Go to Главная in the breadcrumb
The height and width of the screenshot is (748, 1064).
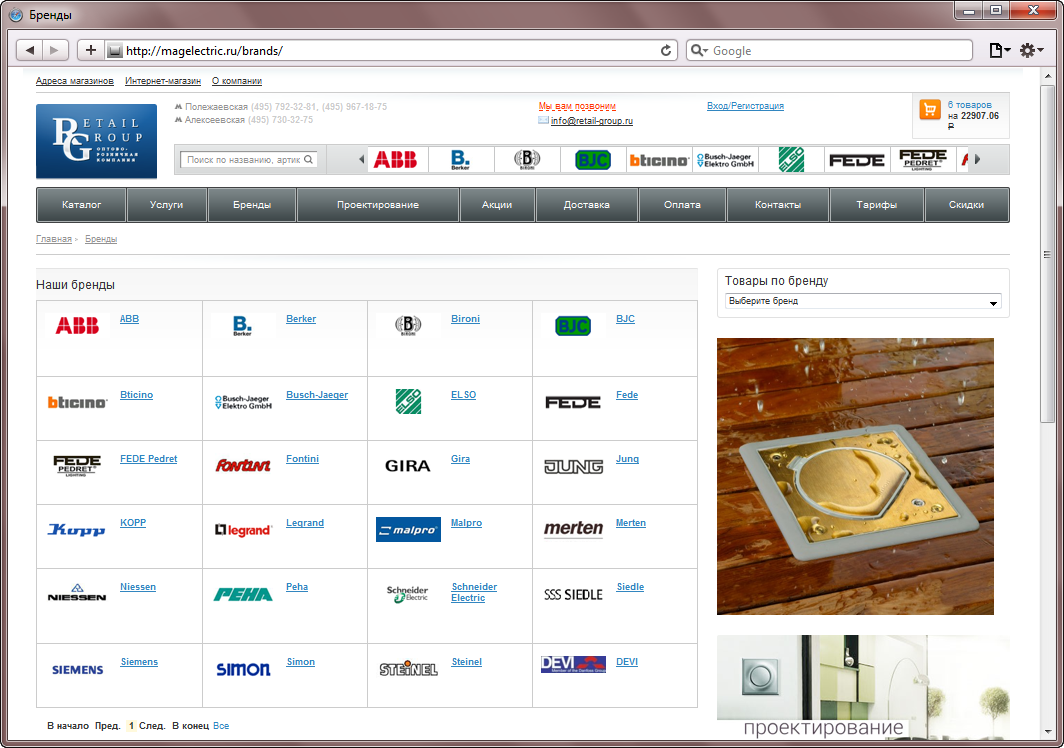point(54,239)
